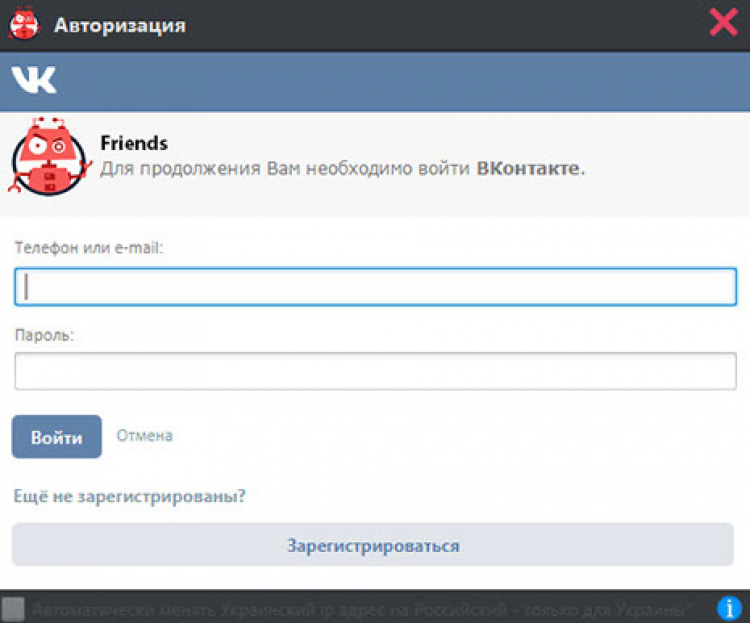Click the checkbox label about Ukrainian IP address
This screenshot has width=750, height=623.
(x=361, y=608)
